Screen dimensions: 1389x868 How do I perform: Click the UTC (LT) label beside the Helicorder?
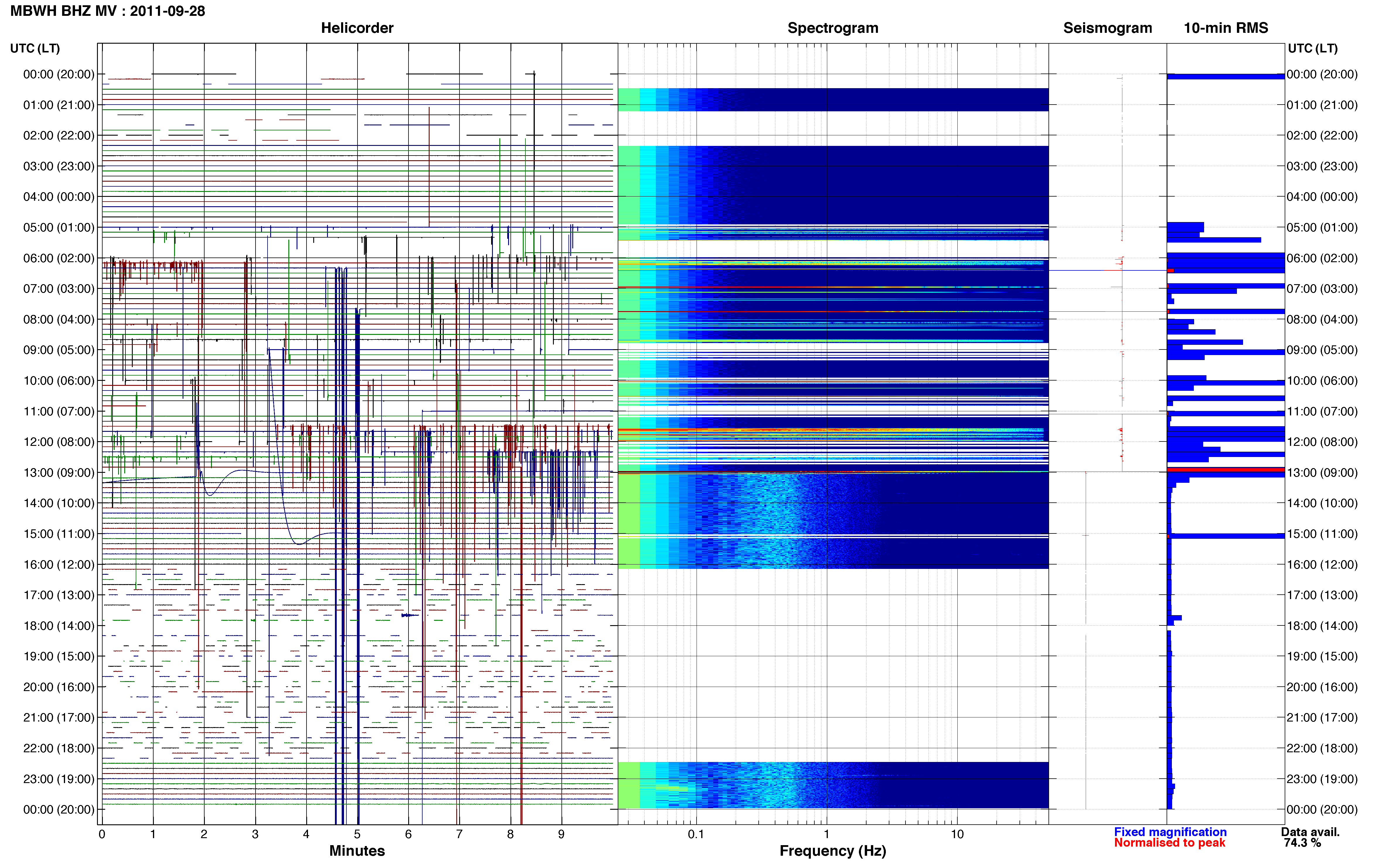pos(35,48)
